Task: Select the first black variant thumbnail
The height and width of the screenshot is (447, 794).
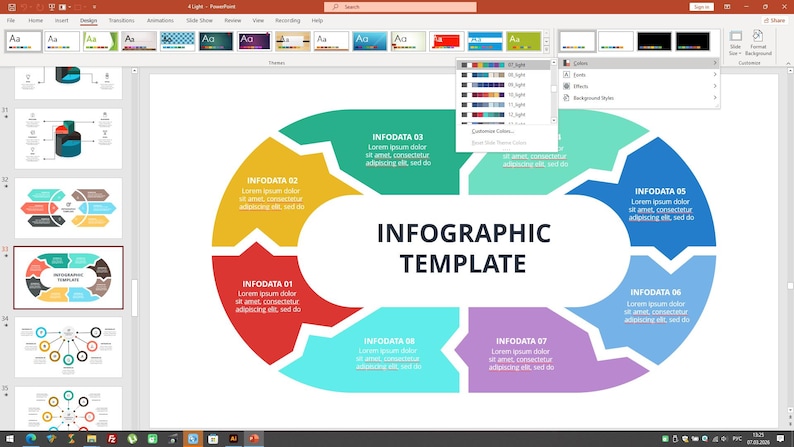Action: click(x=654, y=41)
